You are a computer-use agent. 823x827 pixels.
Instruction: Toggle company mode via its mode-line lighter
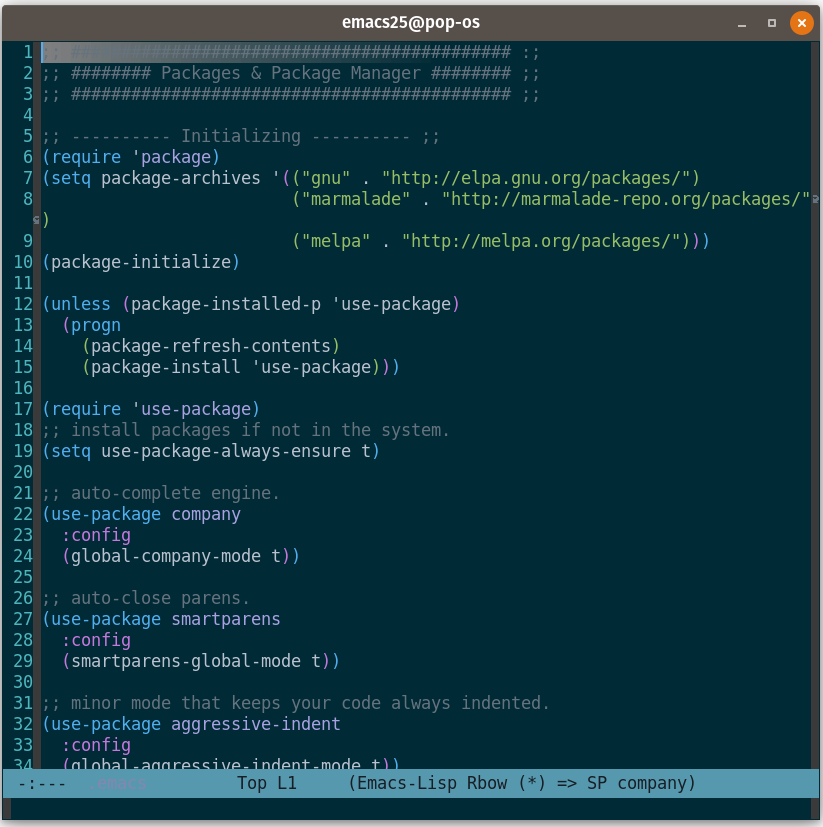click(x=649, y=783)
